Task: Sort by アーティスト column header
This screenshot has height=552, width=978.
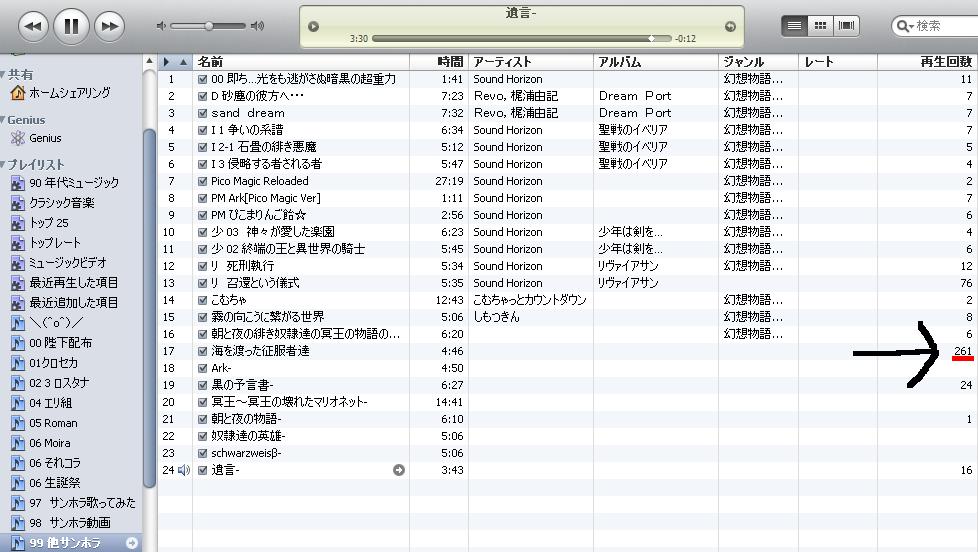Action: [x=531, y=62]
